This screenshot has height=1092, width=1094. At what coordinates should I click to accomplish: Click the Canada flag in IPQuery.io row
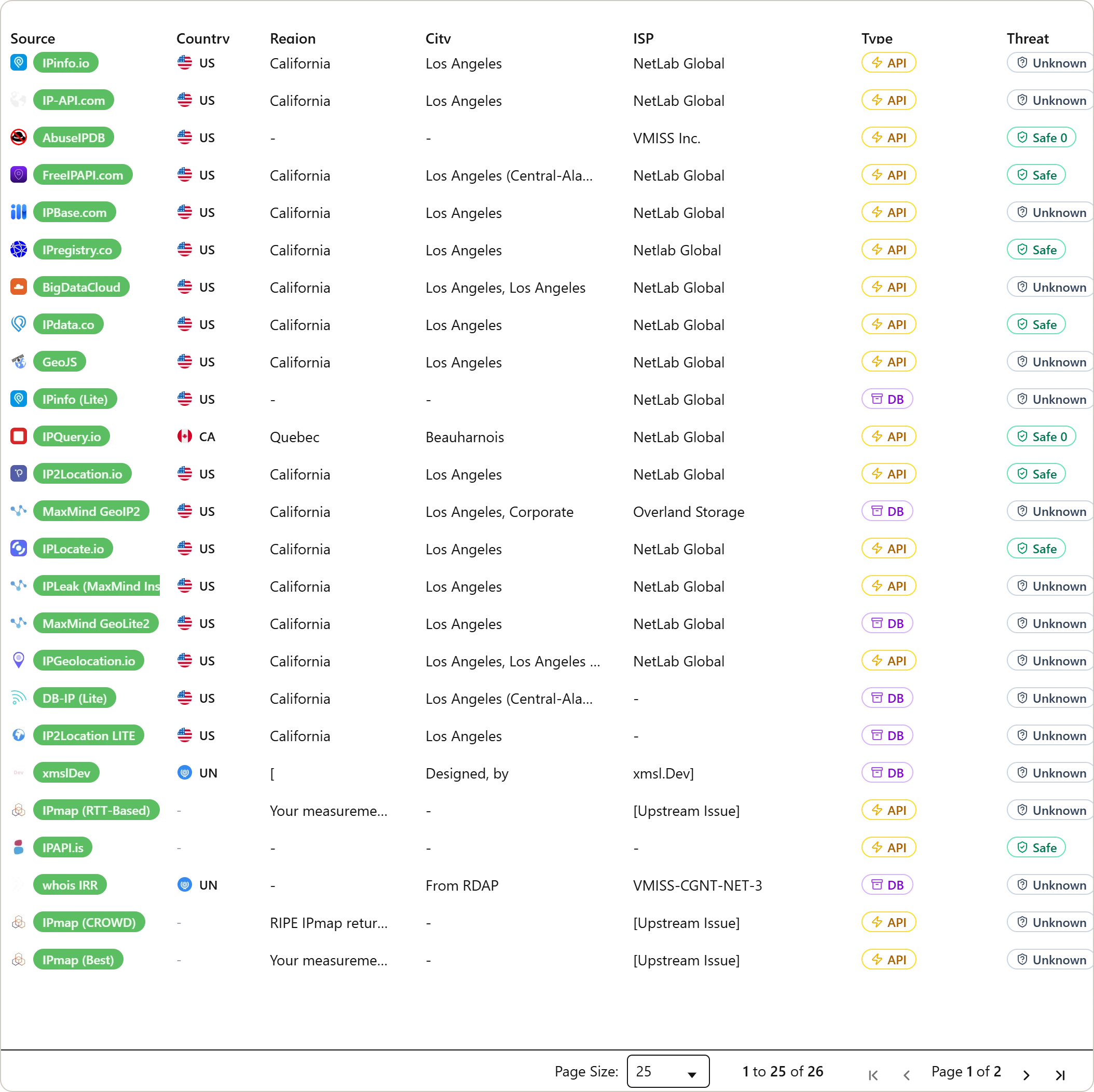click(x=185, y=436)
